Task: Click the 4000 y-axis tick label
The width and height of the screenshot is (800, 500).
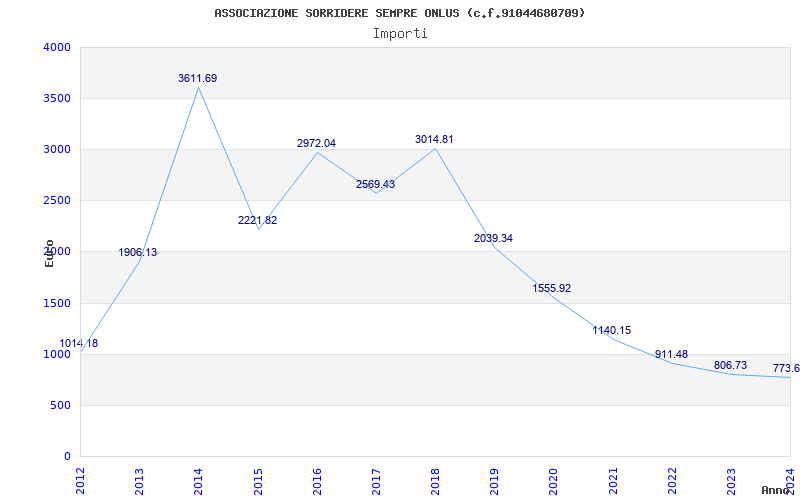Action: [58, 47]
